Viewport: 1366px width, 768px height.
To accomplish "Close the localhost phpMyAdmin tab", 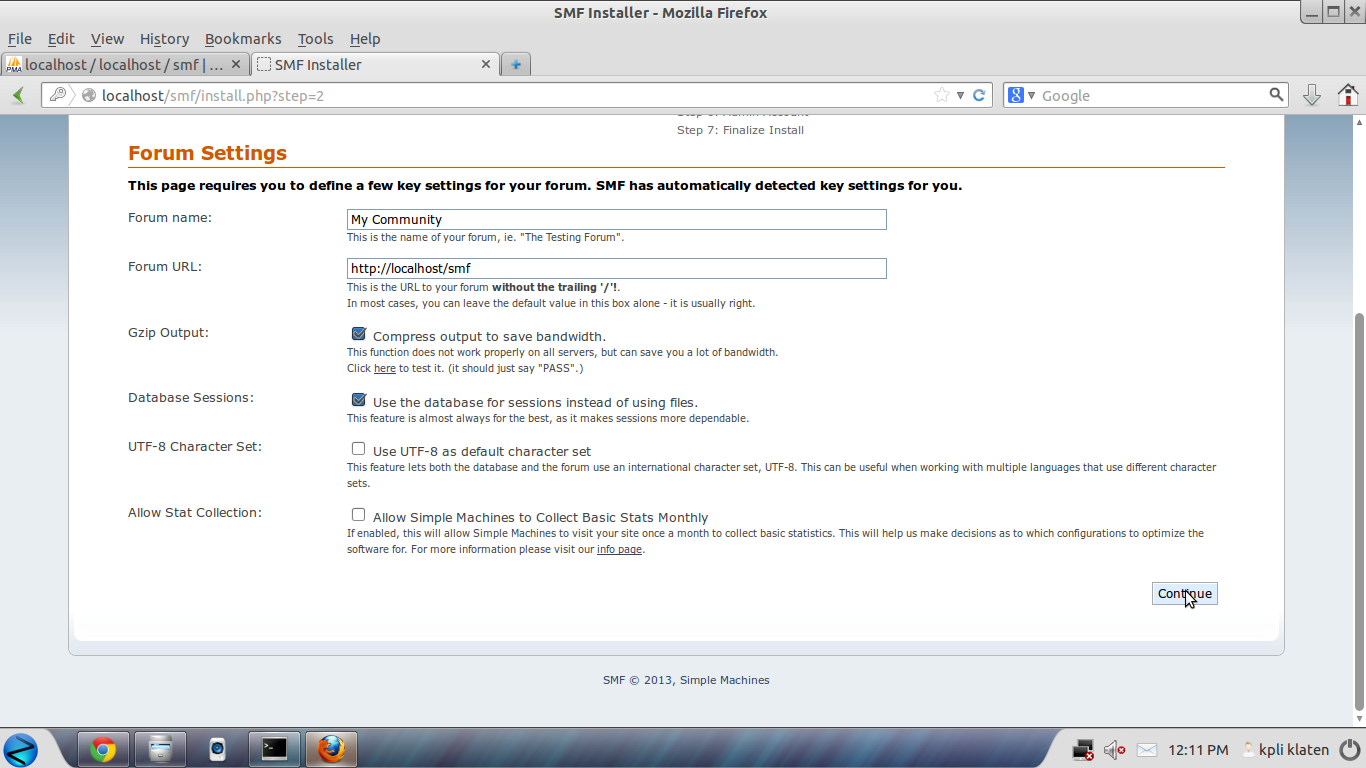I will [x=236, y=64].
